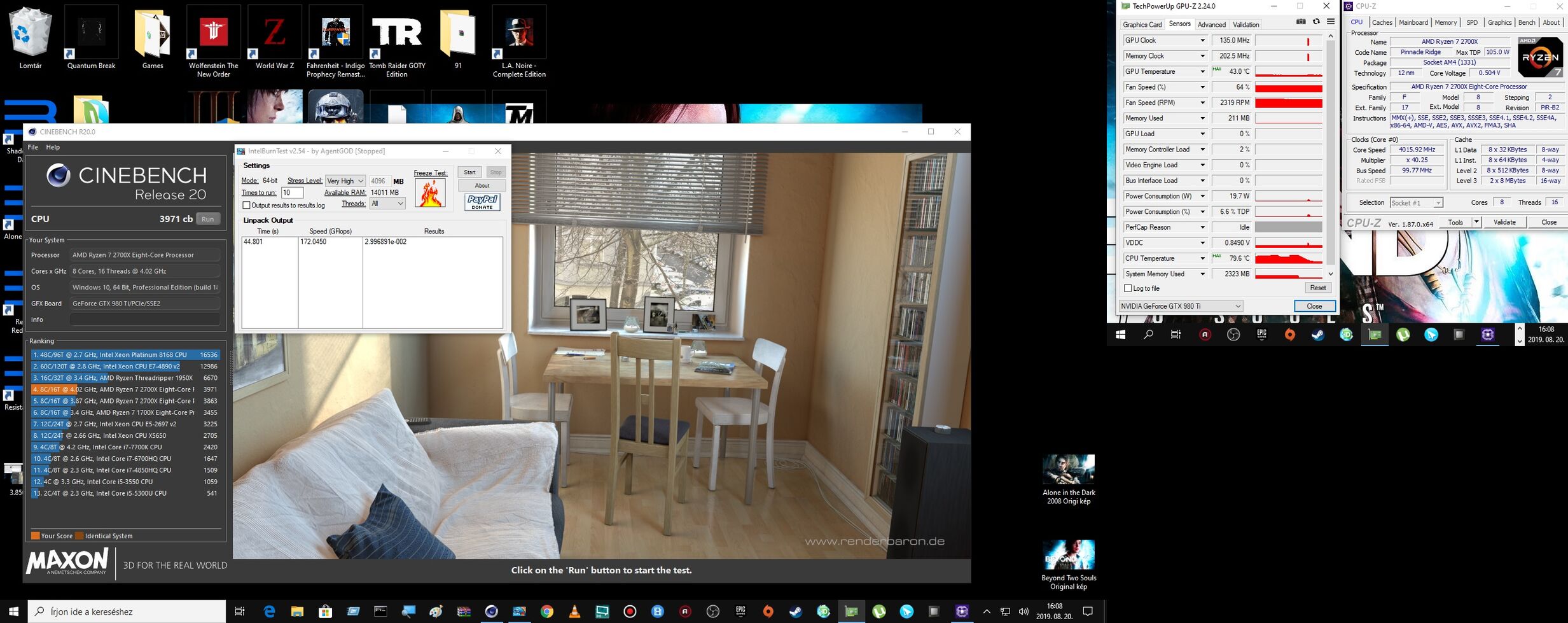The image size is (1568, 623).
Task: Open the CPU-Z Tools dropdown arrow
Action: coord(1476,222)
